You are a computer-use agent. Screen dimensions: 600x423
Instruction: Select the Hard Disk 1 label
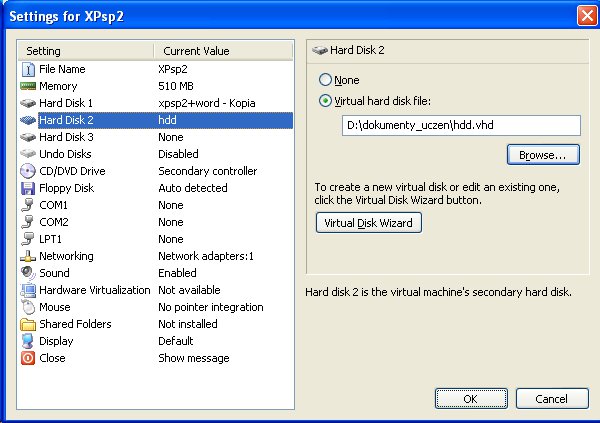[66, 103]
